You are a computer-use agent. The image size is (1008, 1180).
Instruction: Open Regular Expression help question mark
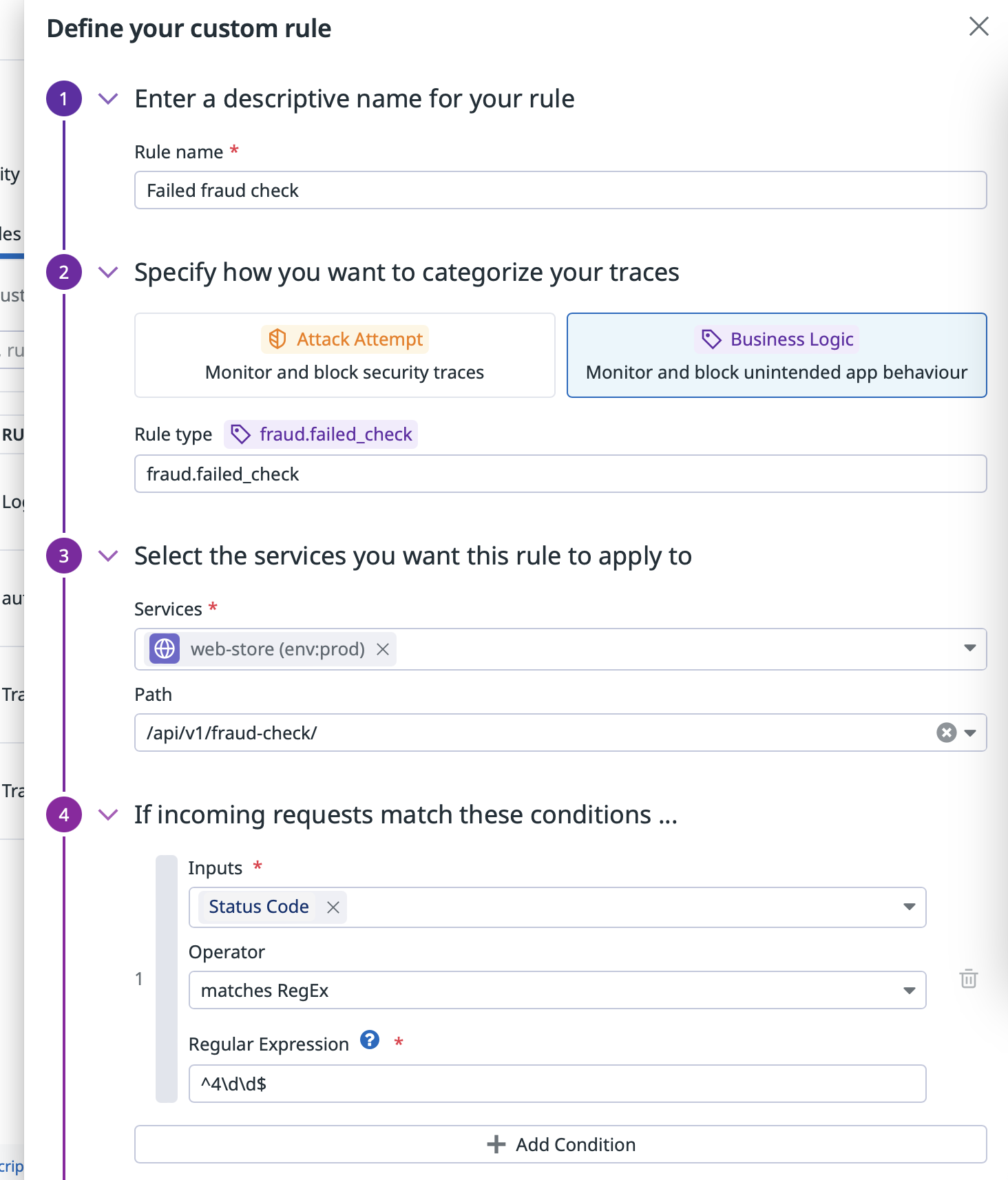tap(370, 1040)
